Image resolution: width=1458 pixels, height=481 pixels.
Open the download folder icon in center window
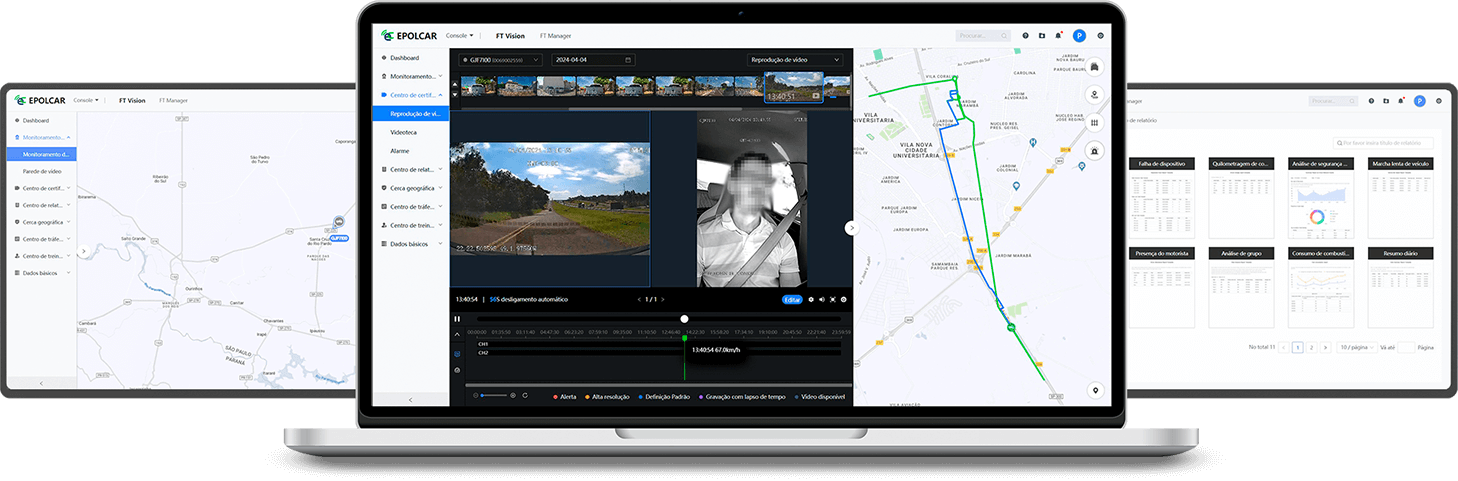pos(1042,36)
